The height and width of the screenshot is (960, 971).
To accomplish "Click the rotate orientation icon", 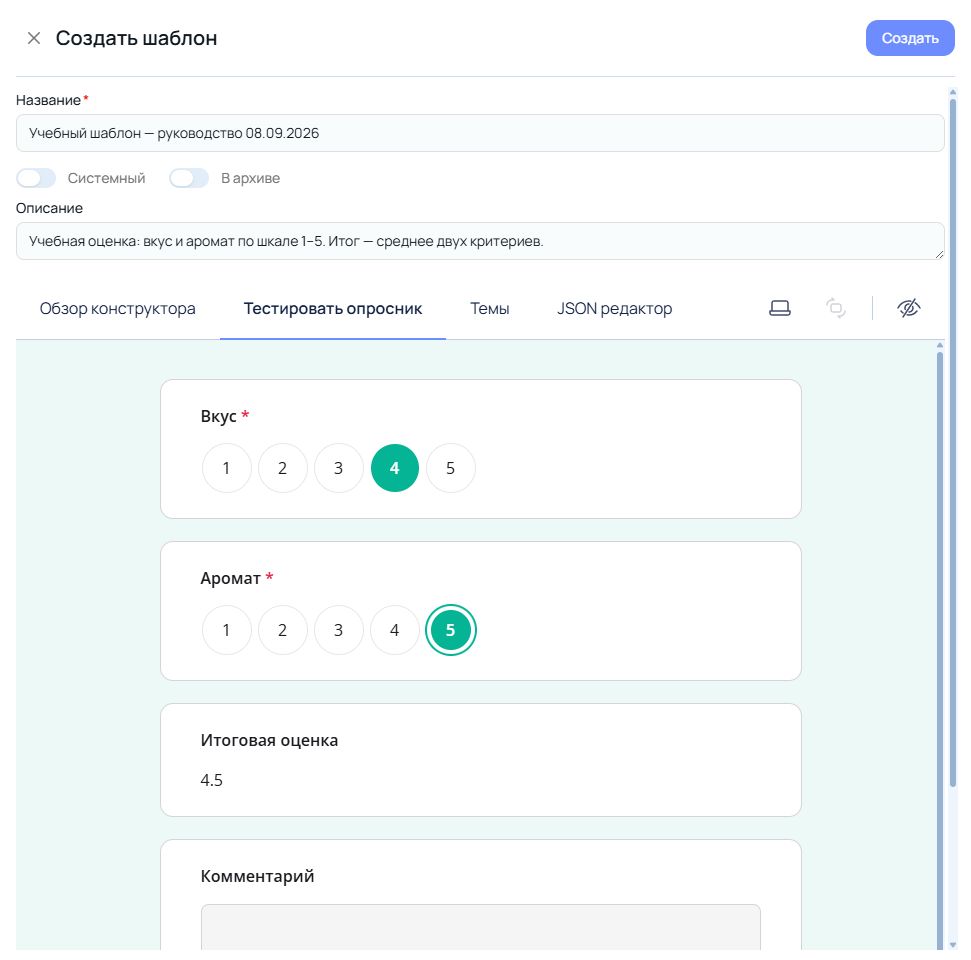I will click(x=835, y=308).
